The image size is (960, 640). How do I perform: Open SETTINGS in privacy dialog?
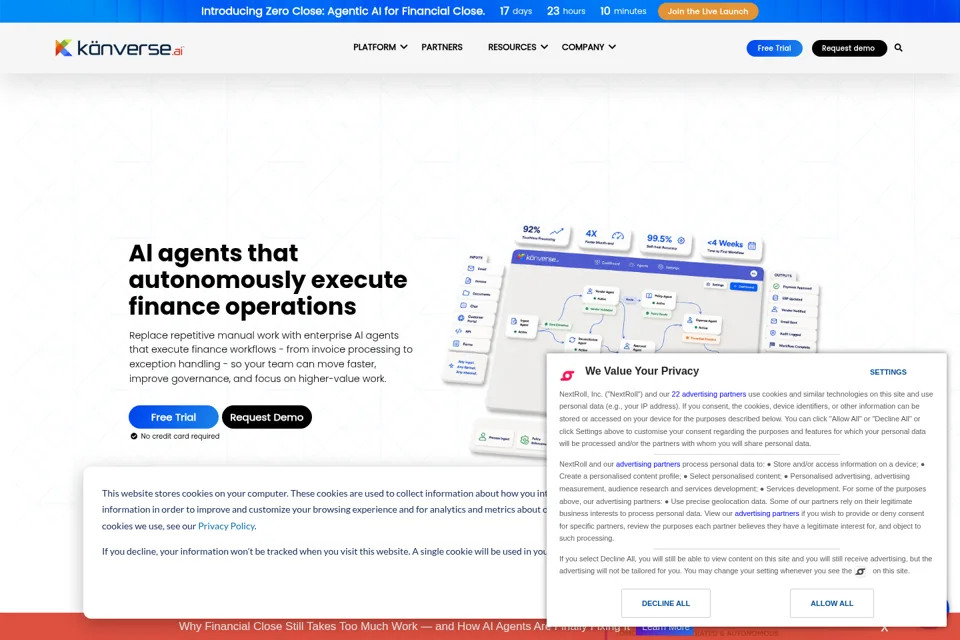tap(888, 372)
